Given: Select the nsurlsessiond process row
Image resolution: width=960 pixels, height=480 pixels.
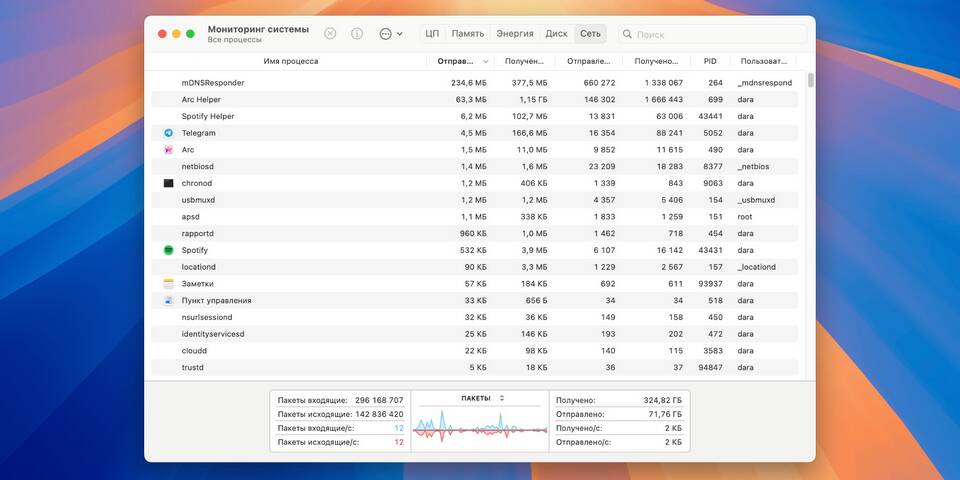Looking at the screenshot, I should [x=474, y=317].
